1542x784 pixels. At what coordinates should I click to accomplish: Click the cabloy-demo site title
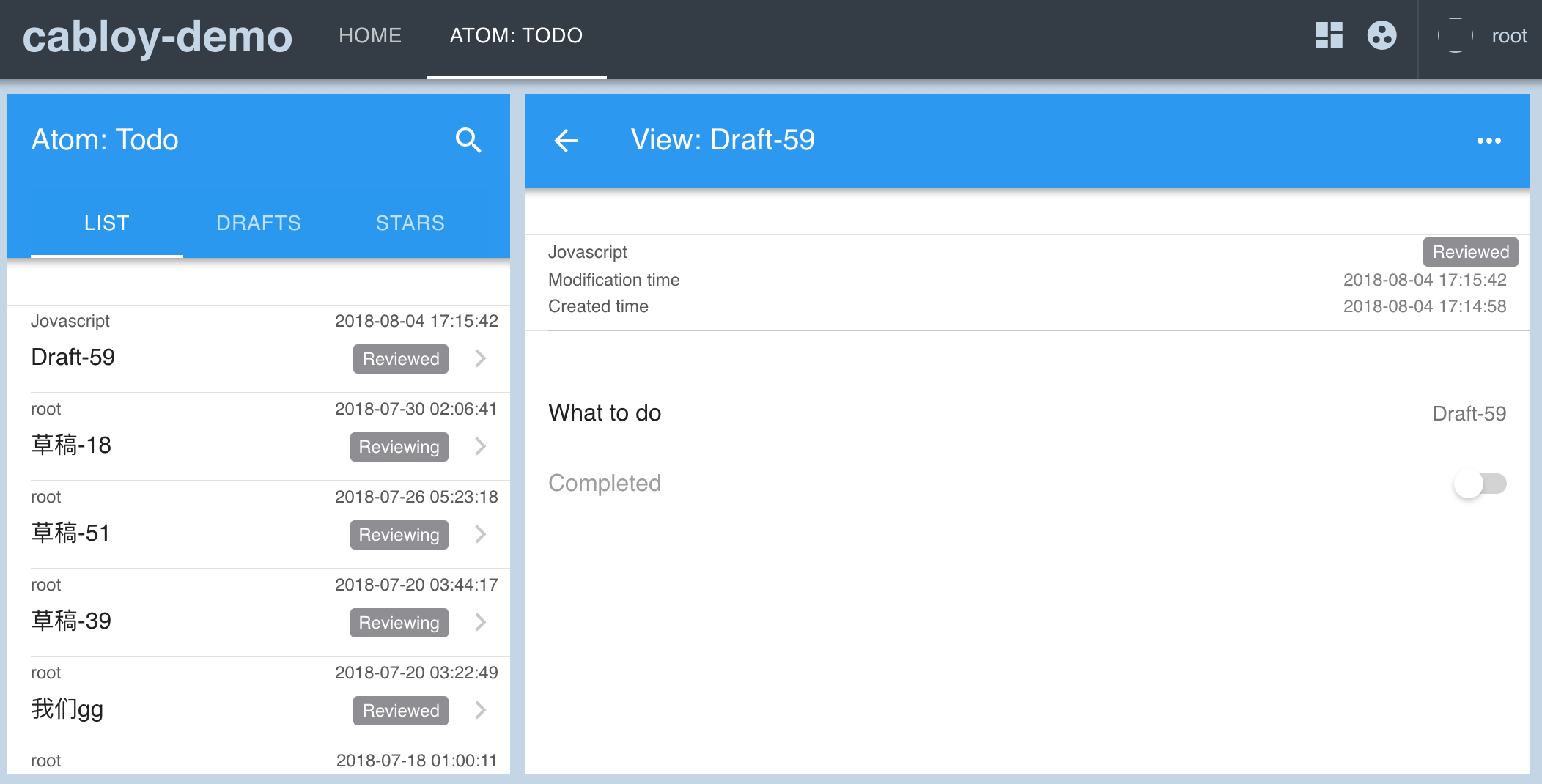[x=158, y=36]
